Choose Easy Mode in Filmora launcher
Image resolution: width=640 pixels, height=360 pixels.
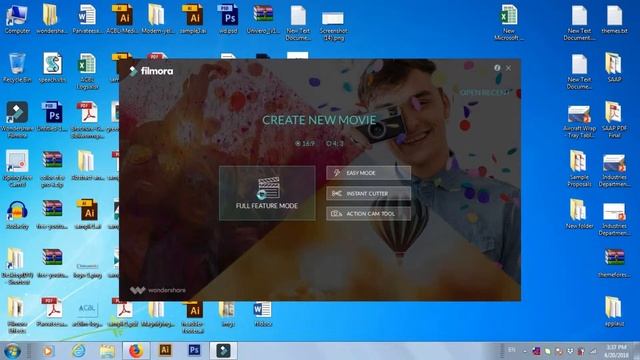pyautogui.click(x=369, y=173)
